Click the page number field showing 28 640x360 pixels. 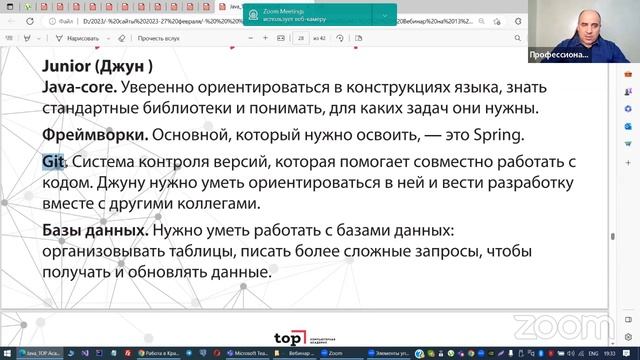click(301, 38)
